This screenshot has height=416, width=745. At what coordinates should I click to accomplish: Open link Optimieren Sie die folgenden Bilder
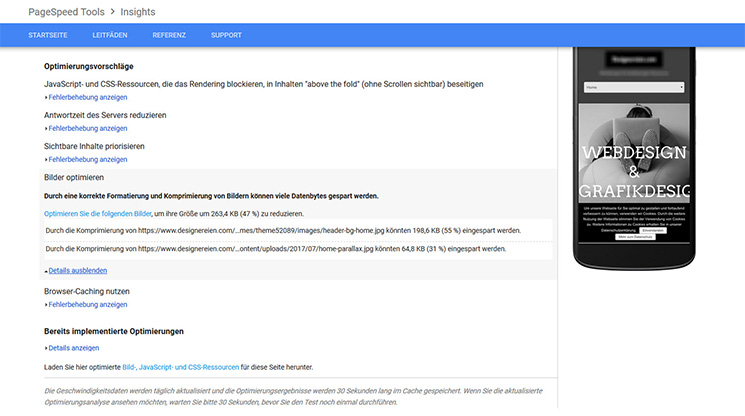tap(97, 214)
